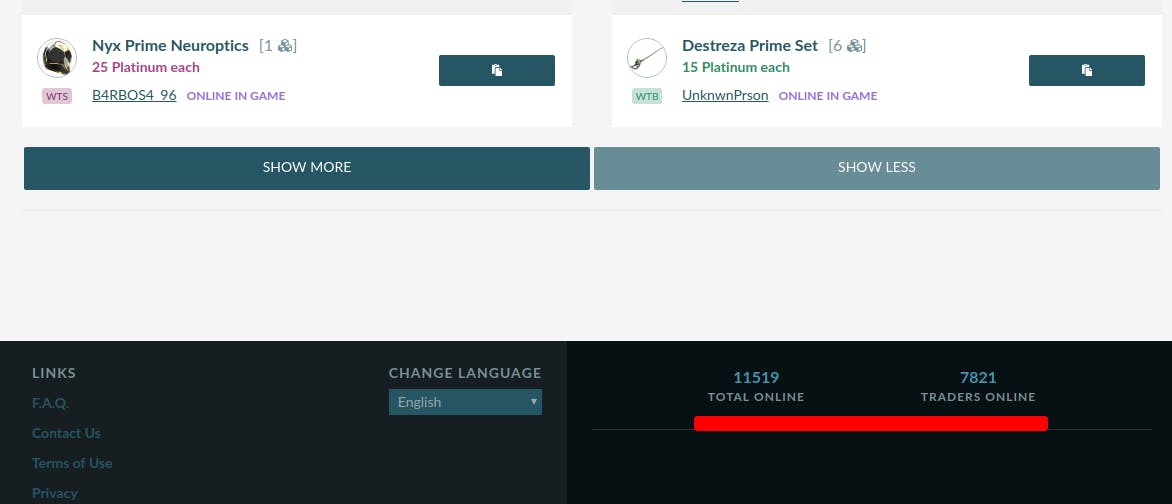Viewport: 1172px width, 504px height.
Task: Click the quantity stack icon beside Nyx Prime Neuroptics
Action: 285,46
